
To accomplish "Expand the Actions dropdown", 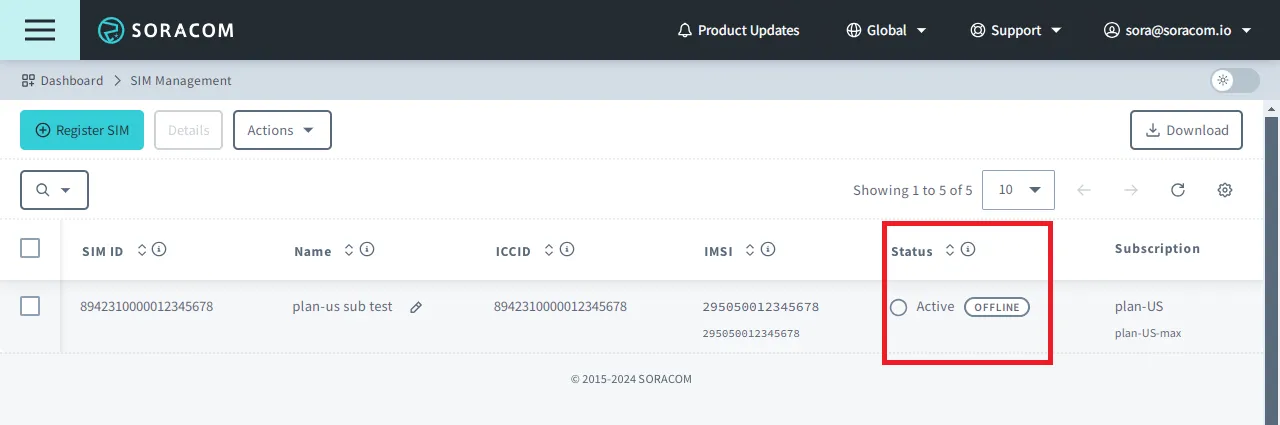I will pos(282,130).
